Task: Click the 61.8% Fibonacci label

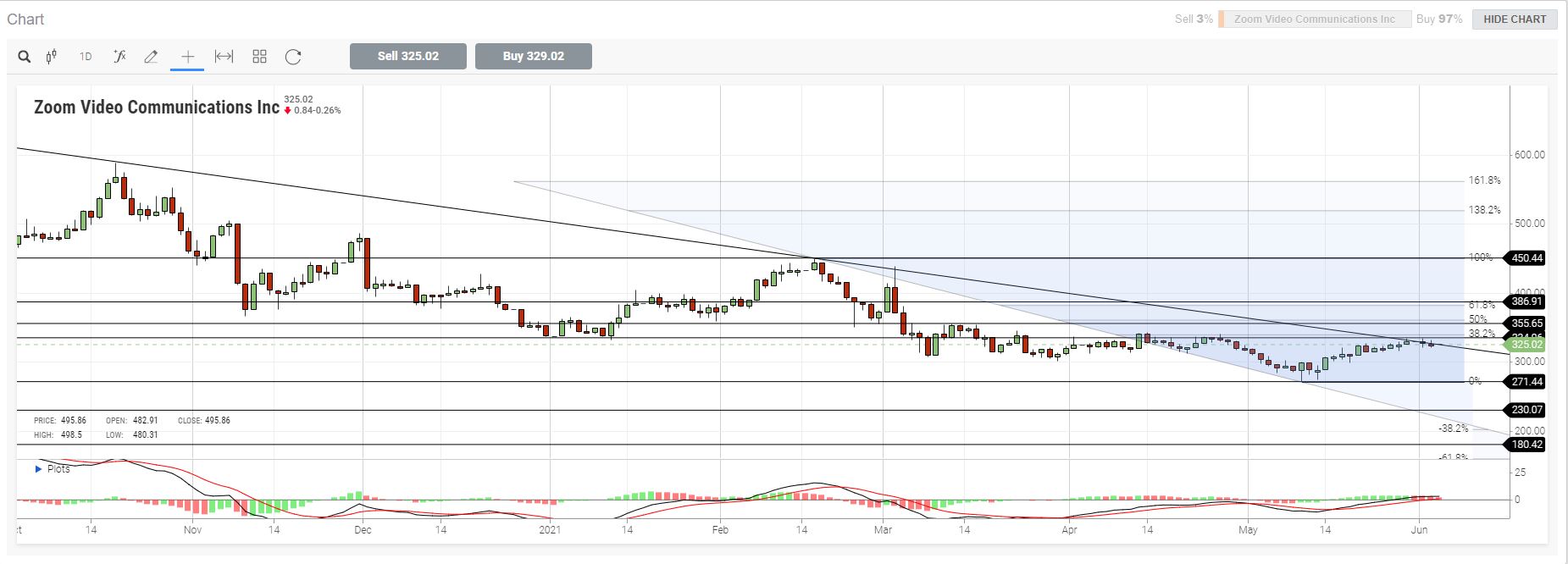Action: coord(1482,305)
